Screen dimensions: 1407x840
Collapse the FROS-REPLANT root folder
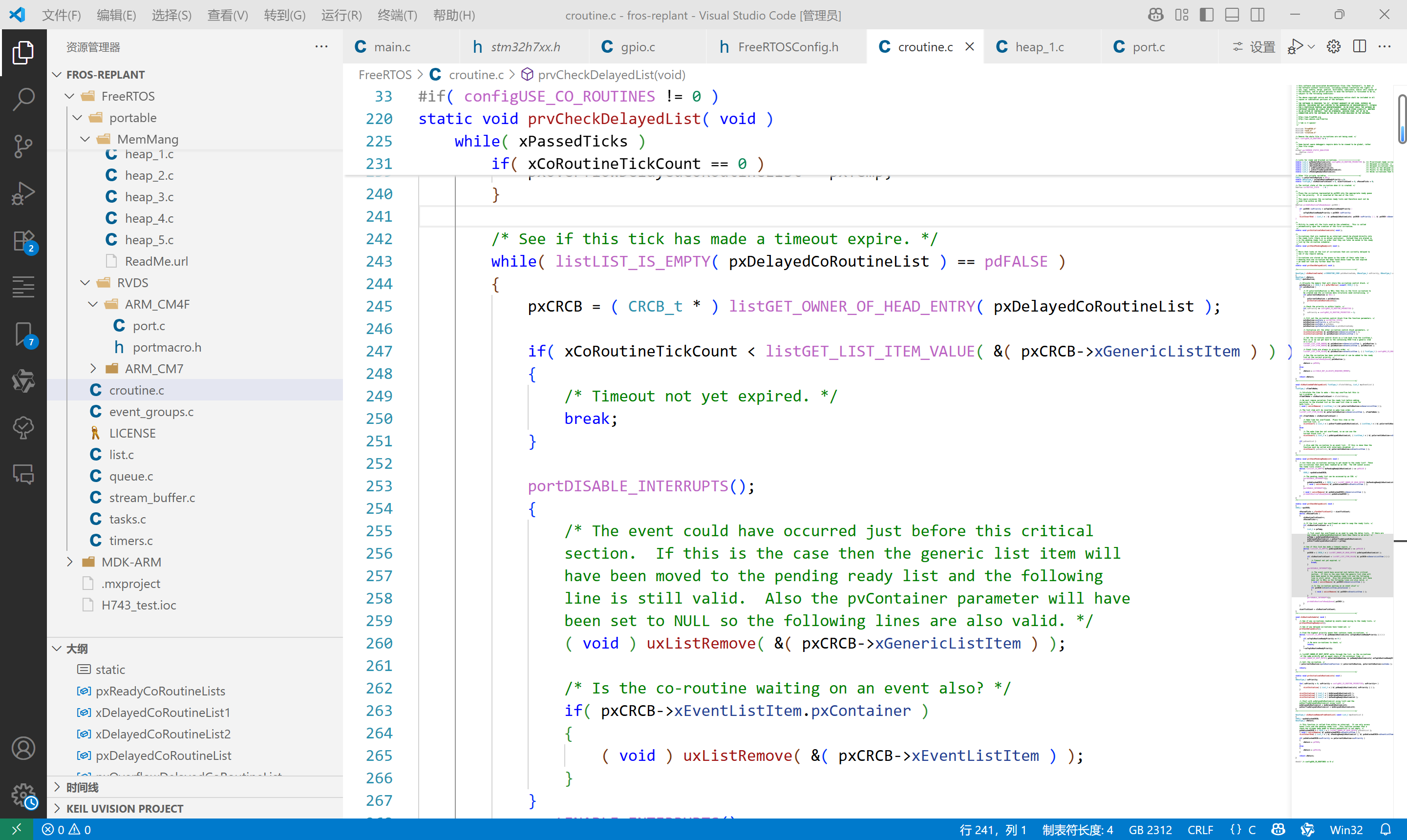click(x=57, y=75)
